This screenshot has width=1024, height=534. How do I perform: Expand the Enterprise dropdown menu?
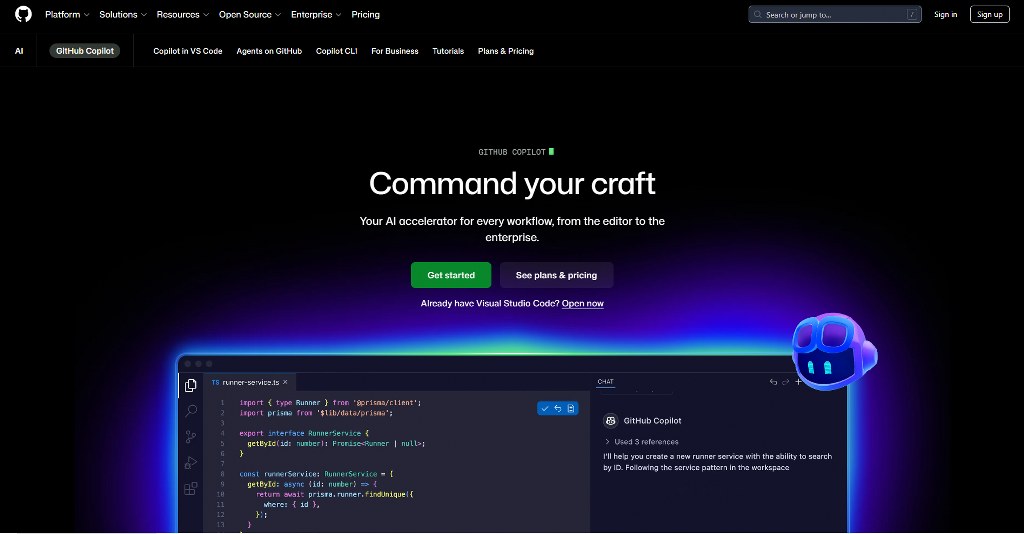point(316,14)
